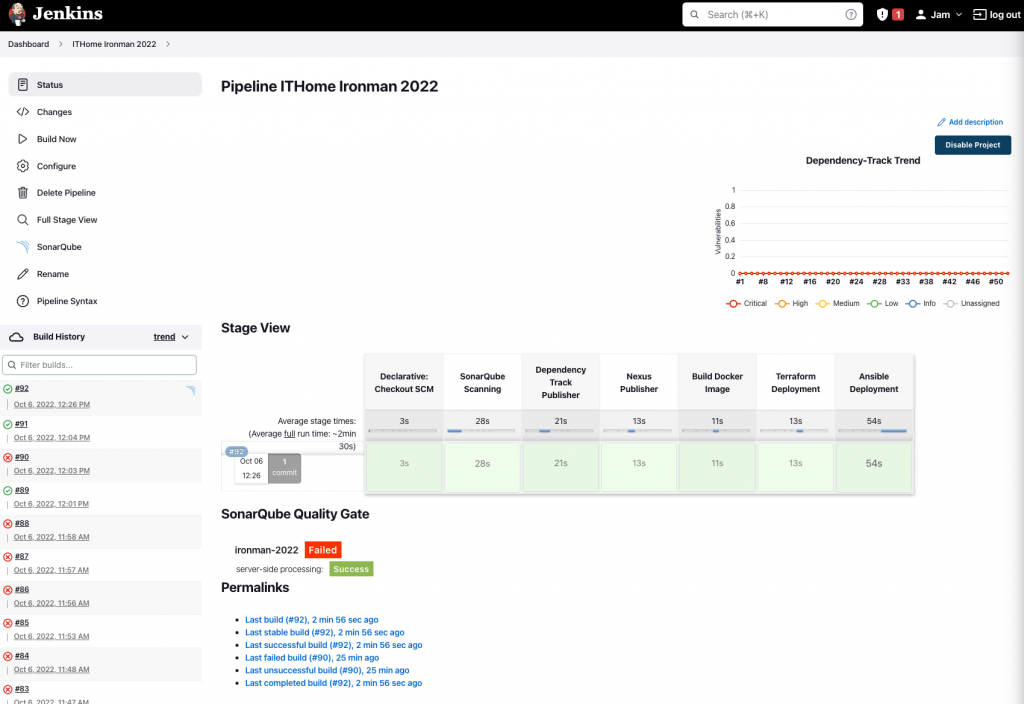The image size is (1024, 704).
Task: Toggle the Critical series in chart legend
Action: click(746, 304)
